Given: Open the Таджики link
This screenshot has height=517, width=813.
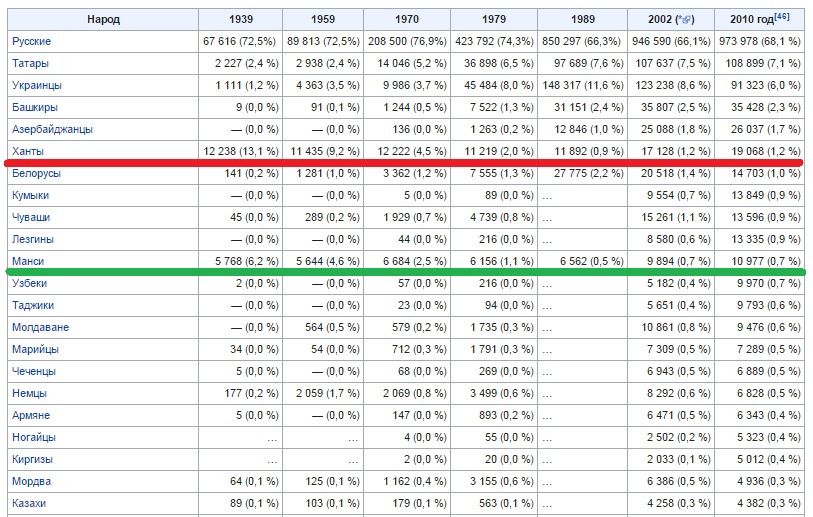Looking at the screenshot, I should [x=33, y=305].
